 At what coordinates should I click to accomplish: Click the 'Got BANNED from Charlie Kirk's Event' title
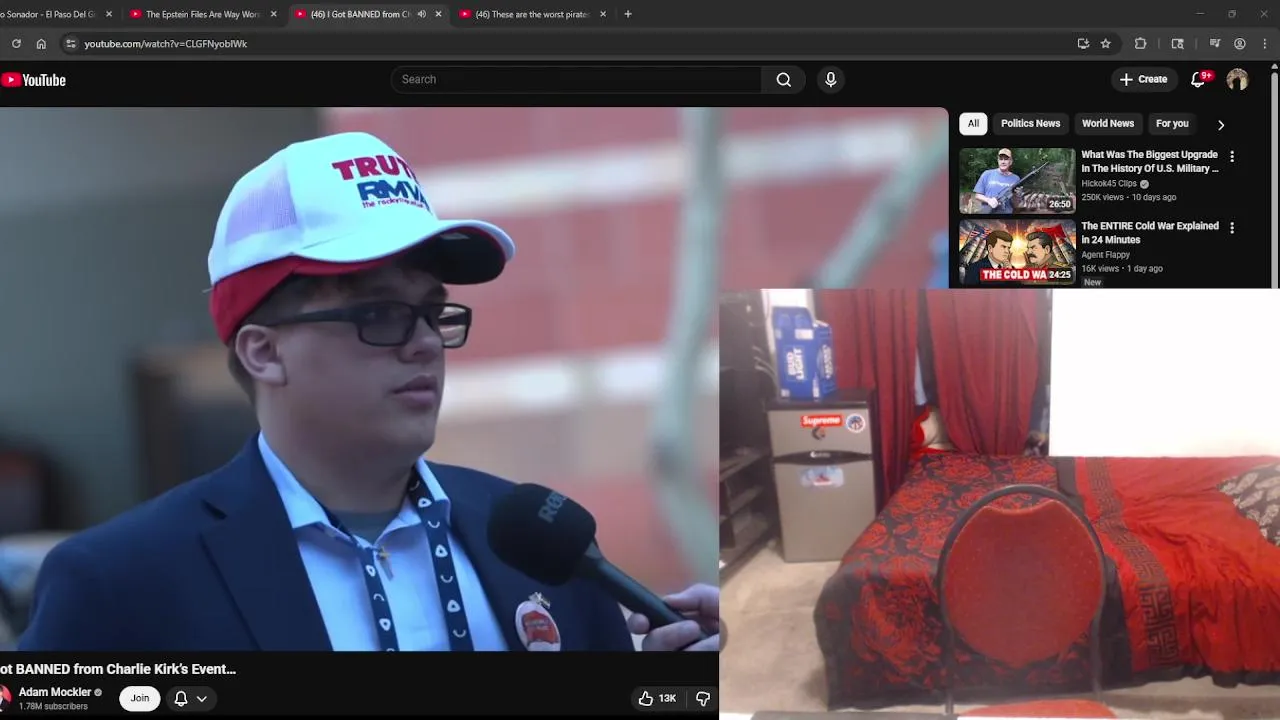pos(118,669)
